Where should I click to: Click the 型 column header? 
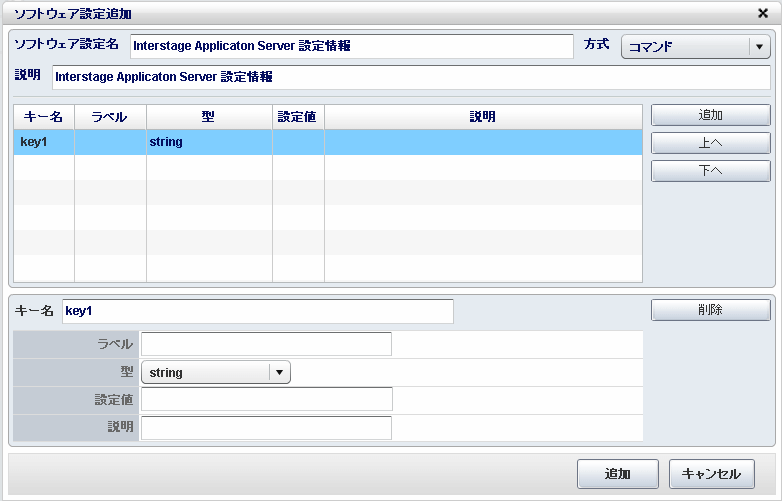(x=209, y=117)
